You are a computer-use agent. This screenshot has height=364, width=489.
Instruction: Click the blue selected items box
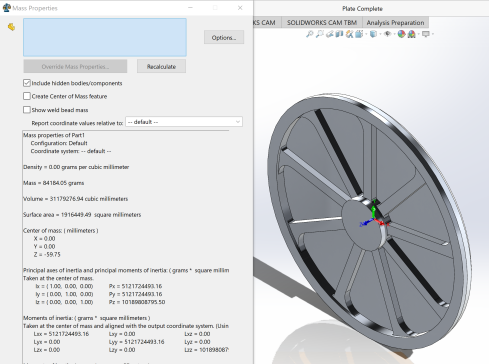point(105,37)
